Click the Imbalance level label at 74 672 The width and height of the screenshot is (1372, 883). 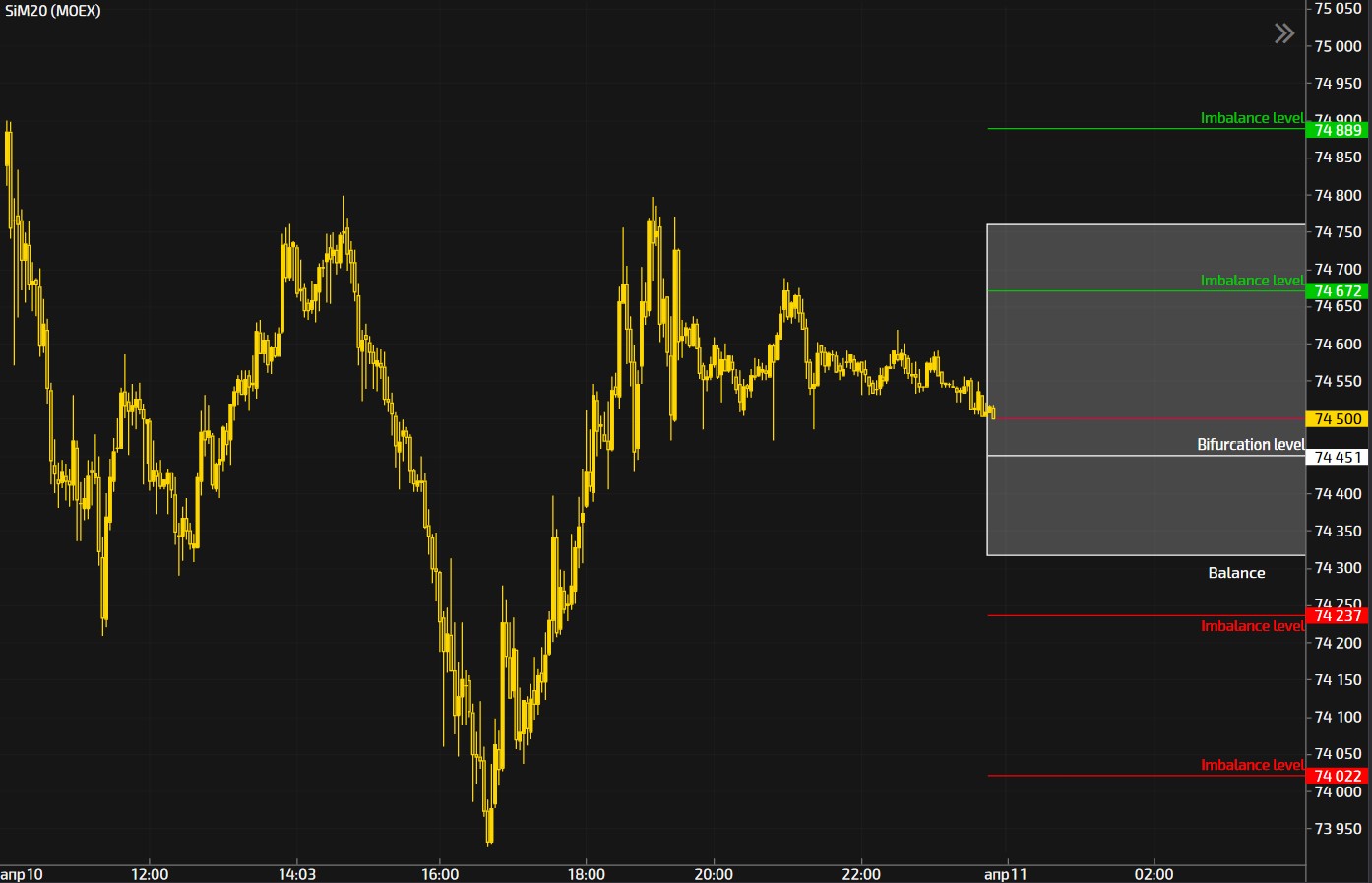pos(1251,281)
